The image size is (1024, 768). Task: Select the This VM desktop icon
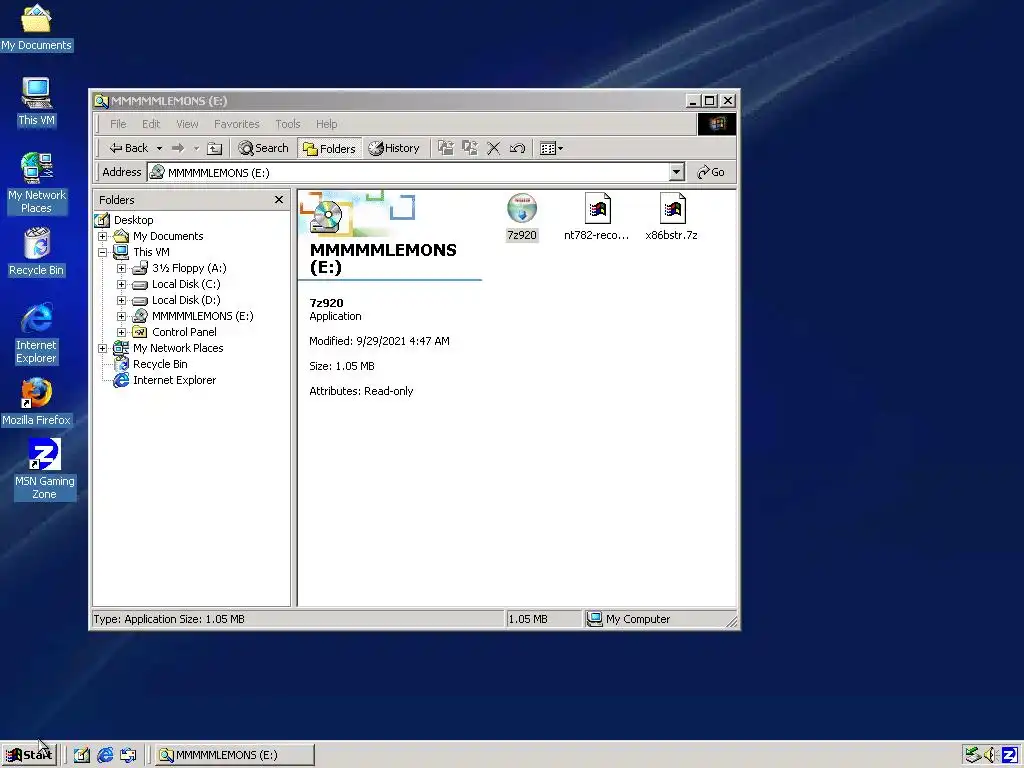[36, 102]
